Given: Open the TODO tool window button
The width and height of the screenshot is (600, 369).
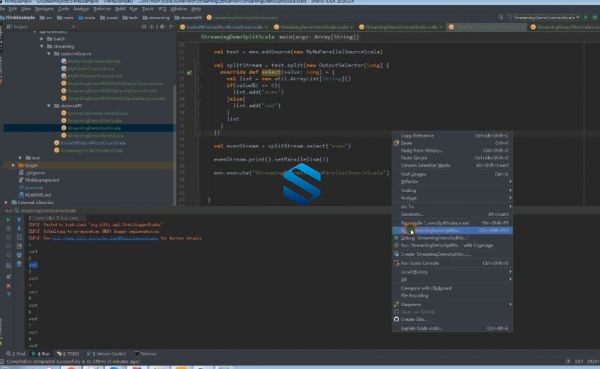Looking at the screenshot, I should coord(68,354).
